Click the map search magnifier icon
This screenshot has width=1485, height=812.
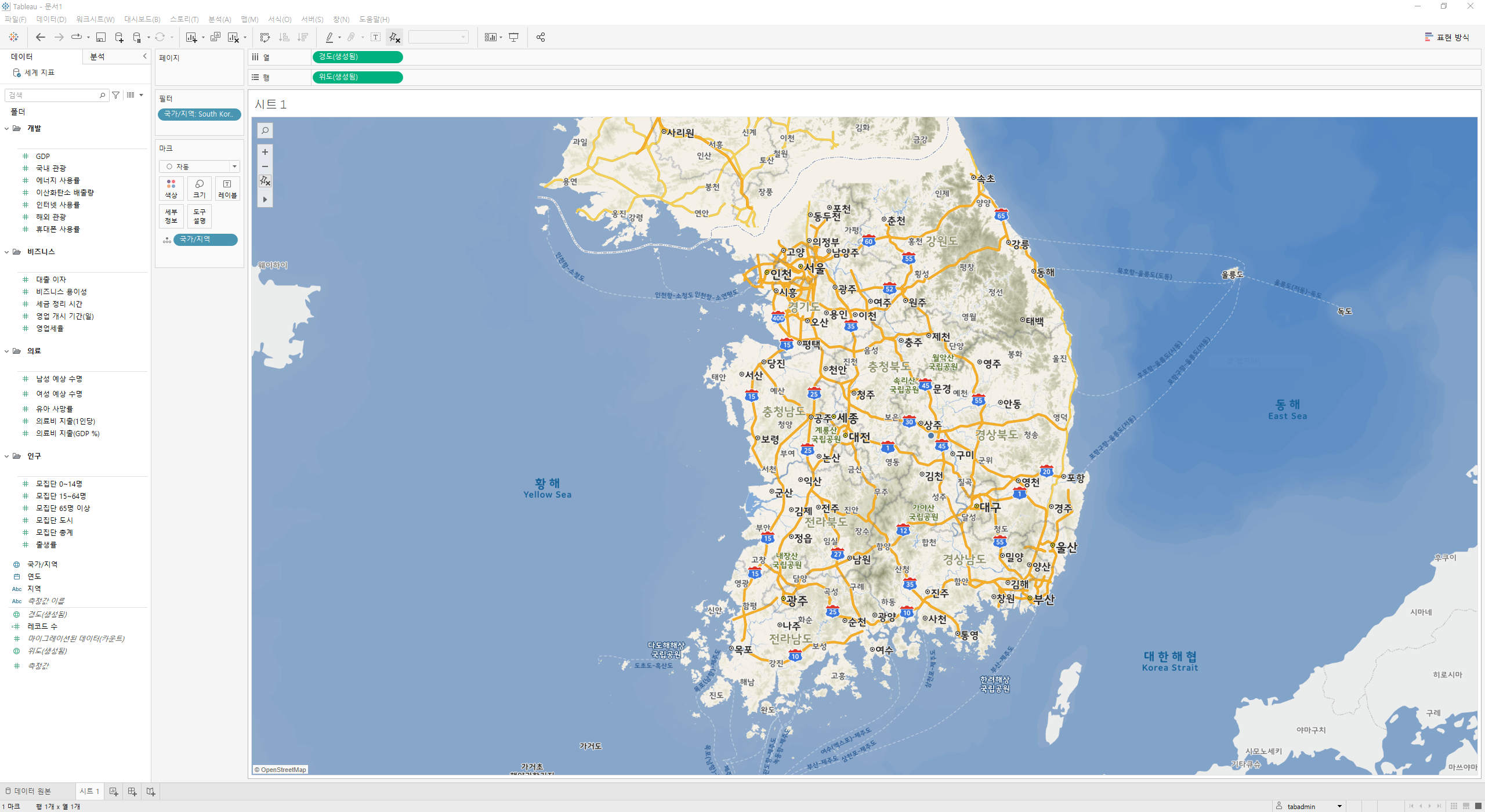coord(265,130)
